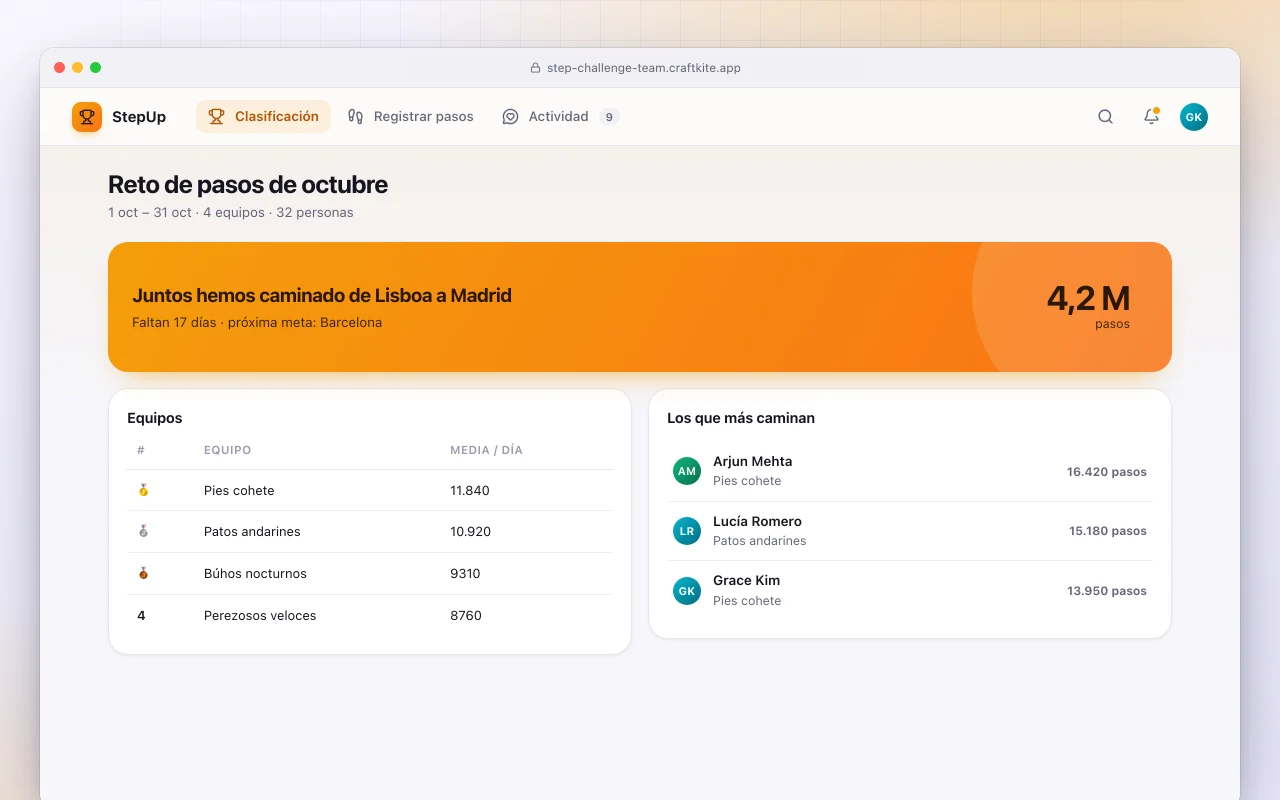The image size is (1280, 800).
Task: Click the 8760 daily average value
Action: [x=466, y=616]
